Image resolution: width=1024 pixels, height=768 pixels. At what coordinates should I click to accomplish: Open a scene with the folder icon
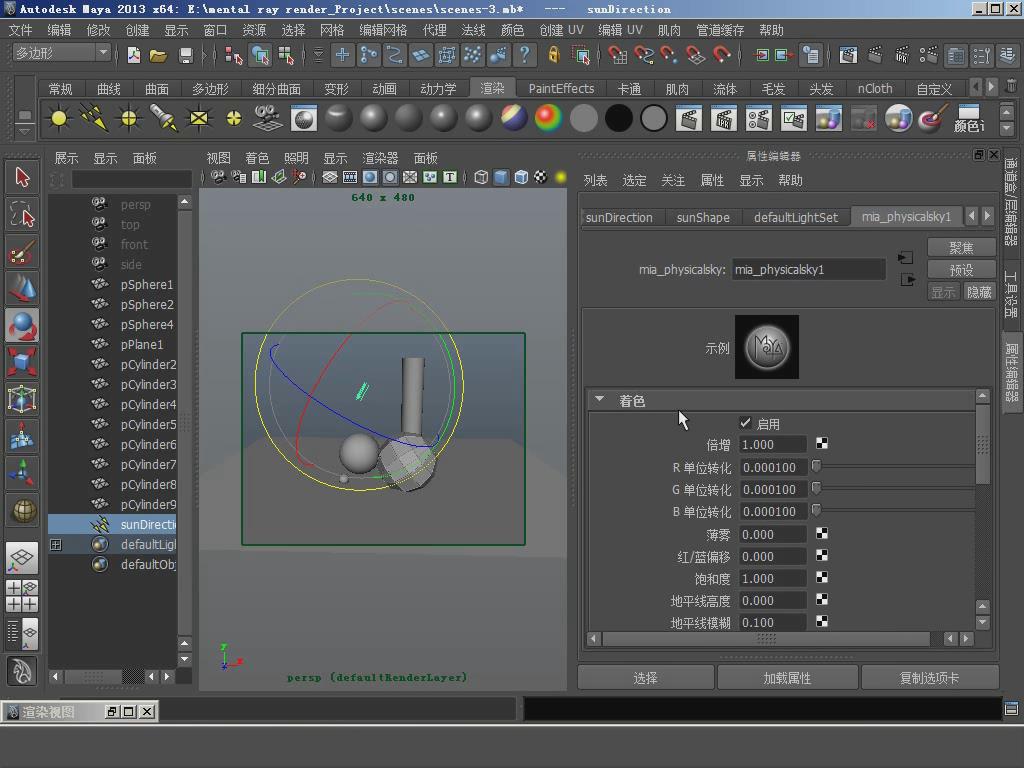point(159,56)
